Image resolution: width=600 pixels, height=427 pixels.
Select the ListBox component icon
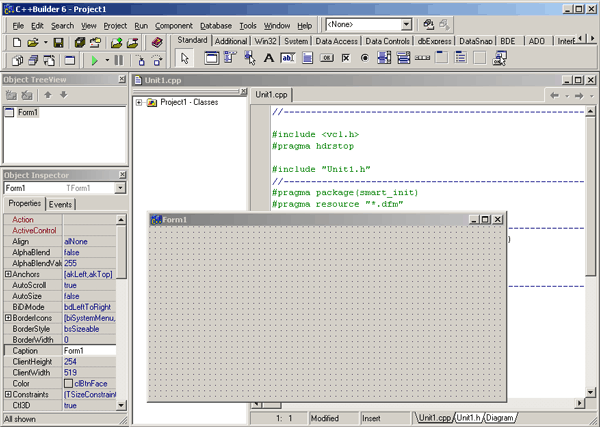click(x=384, y=58)
